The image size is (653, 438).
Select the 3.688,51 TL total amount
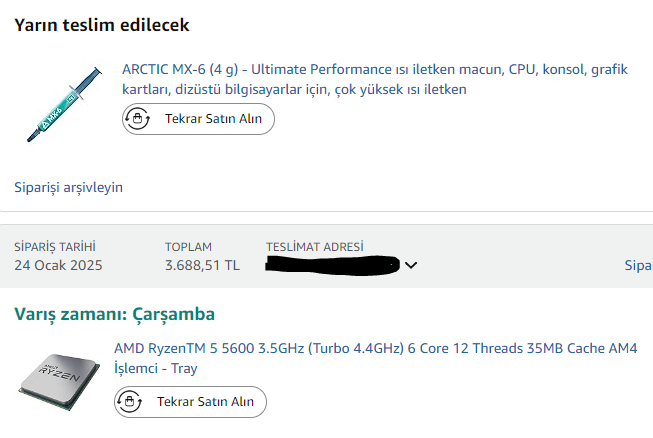coord(202,266)
